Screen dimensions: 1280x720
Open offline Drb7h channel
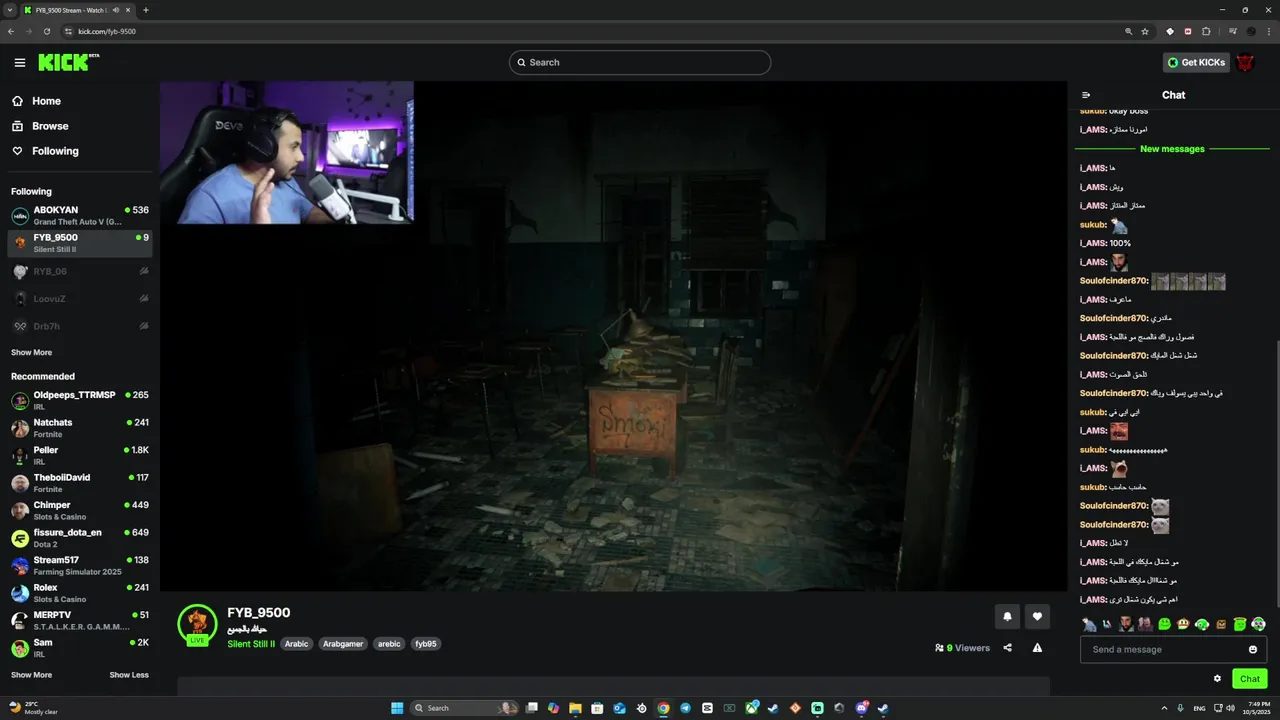click(x=80, y=326)
